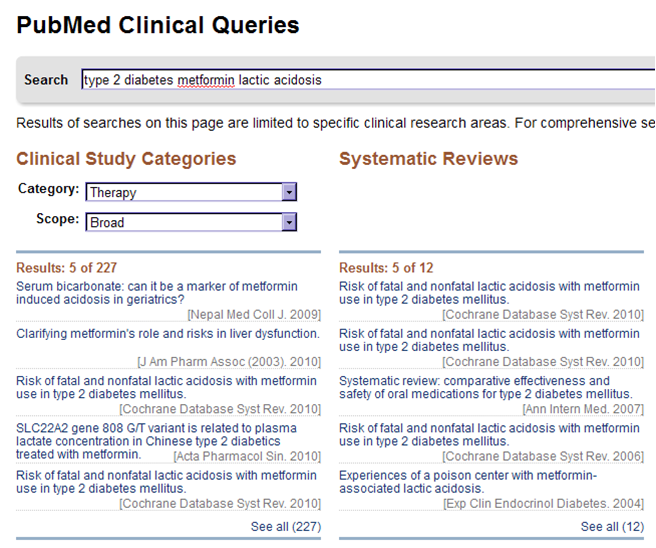Open third clinical study result on lactic acidosis

coord(166,387)
